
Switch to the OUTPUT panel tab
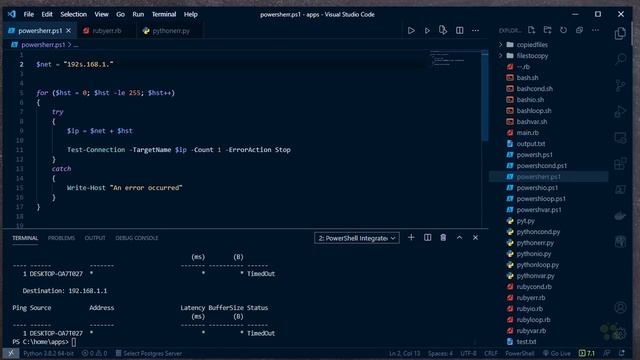tap(95, 238)
